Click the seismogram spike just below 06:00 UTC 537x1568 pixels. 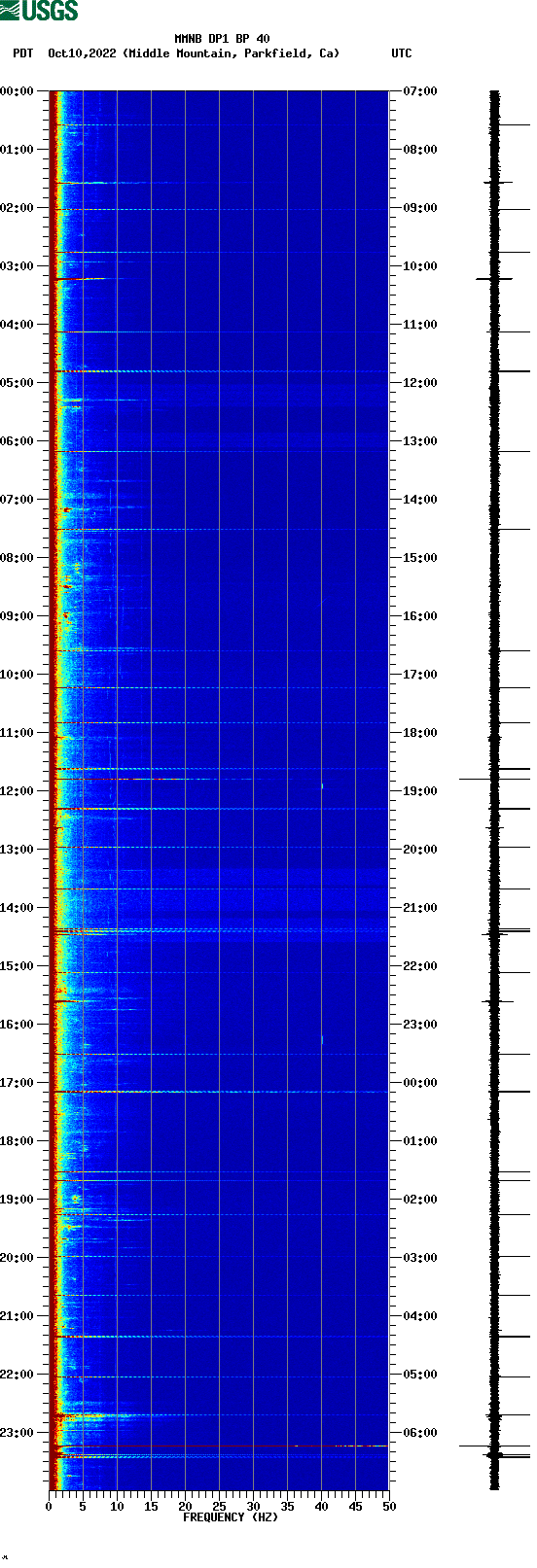tap(494, 1446)
